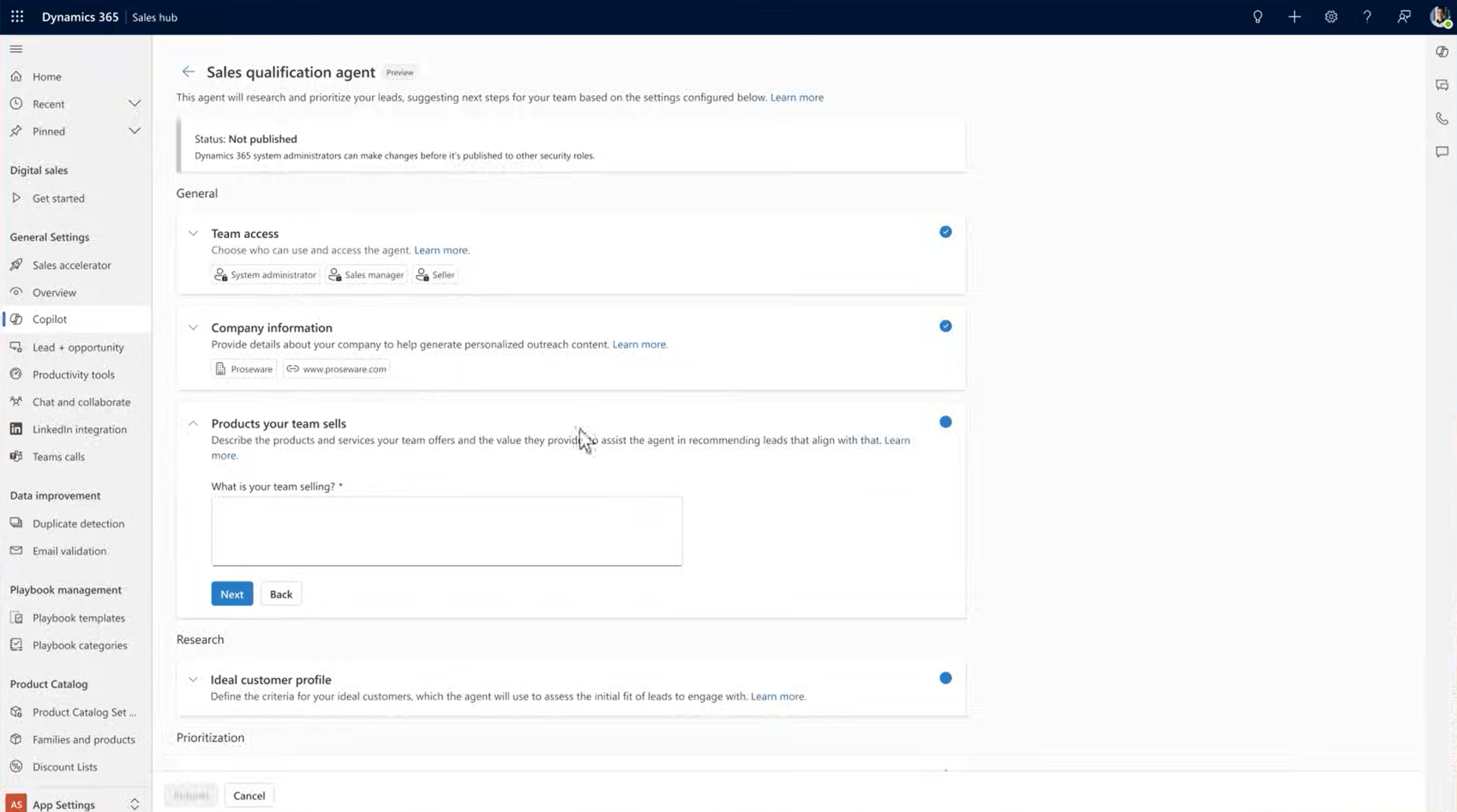The width and height of the screenshot is (1457, 812).
Task: Click the Discount Lists percent icon
Action: [16, 767]
